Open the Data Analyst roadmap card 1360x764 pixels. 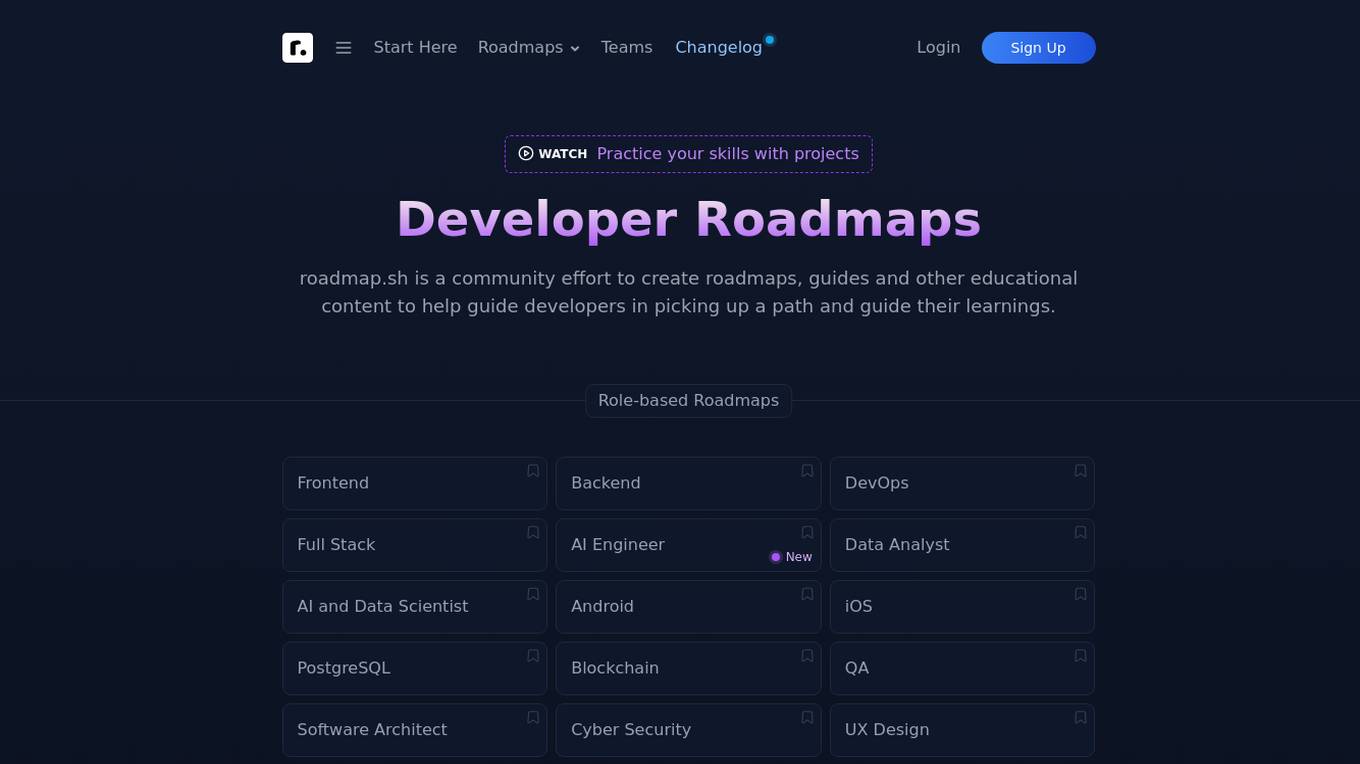962,545
